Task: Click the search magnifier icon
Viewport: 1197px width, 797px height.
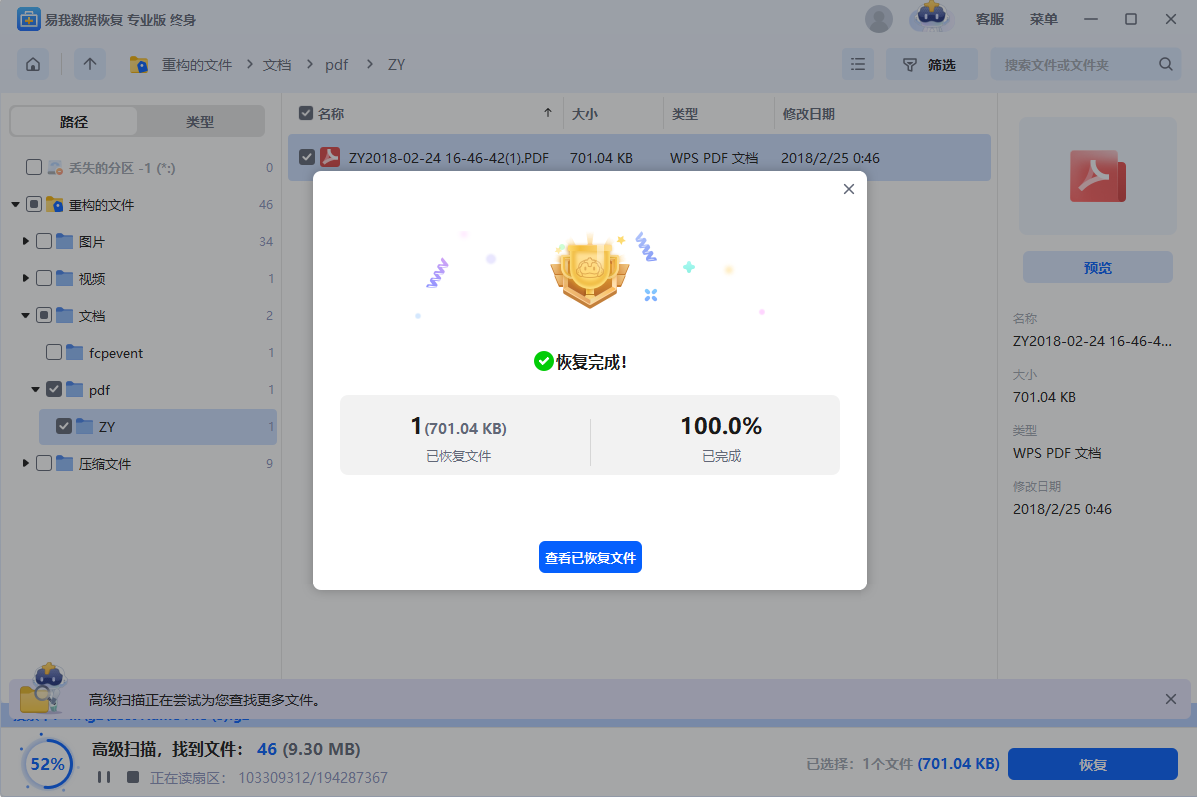Action: tap(1165, 65)
